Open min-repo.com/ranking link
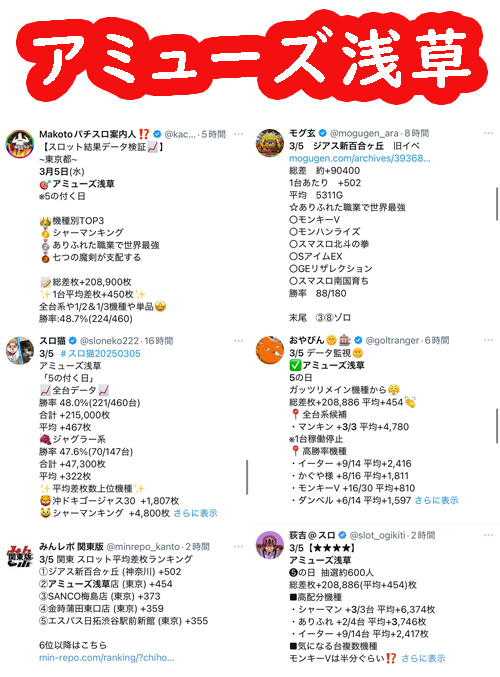This screenshot has width=500, height=677. tap(107, 658)
